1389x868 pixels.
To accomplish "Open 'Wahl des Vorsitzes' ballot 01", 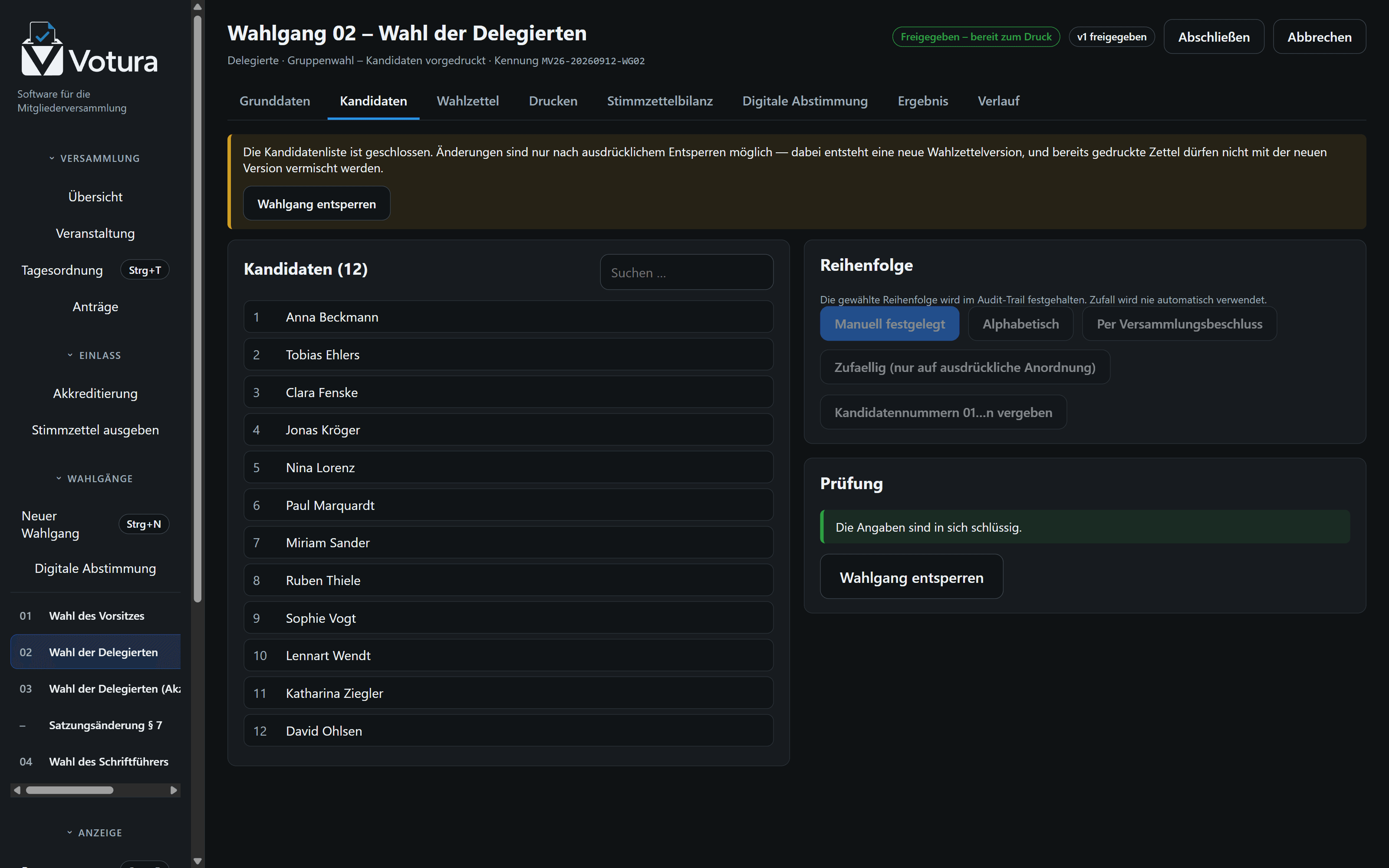I will coord(95,616).
